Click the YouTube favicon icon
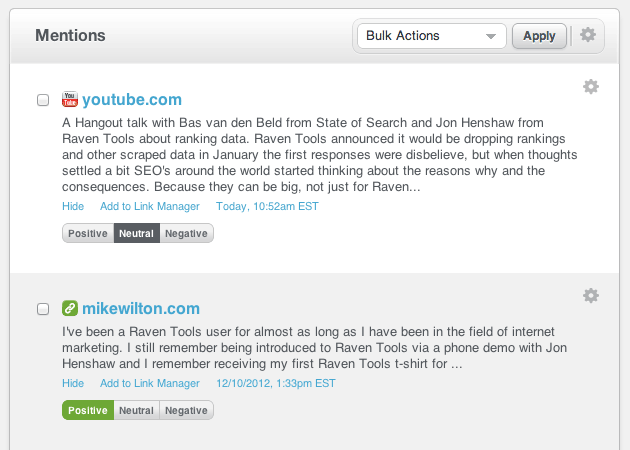 [70, 99]
